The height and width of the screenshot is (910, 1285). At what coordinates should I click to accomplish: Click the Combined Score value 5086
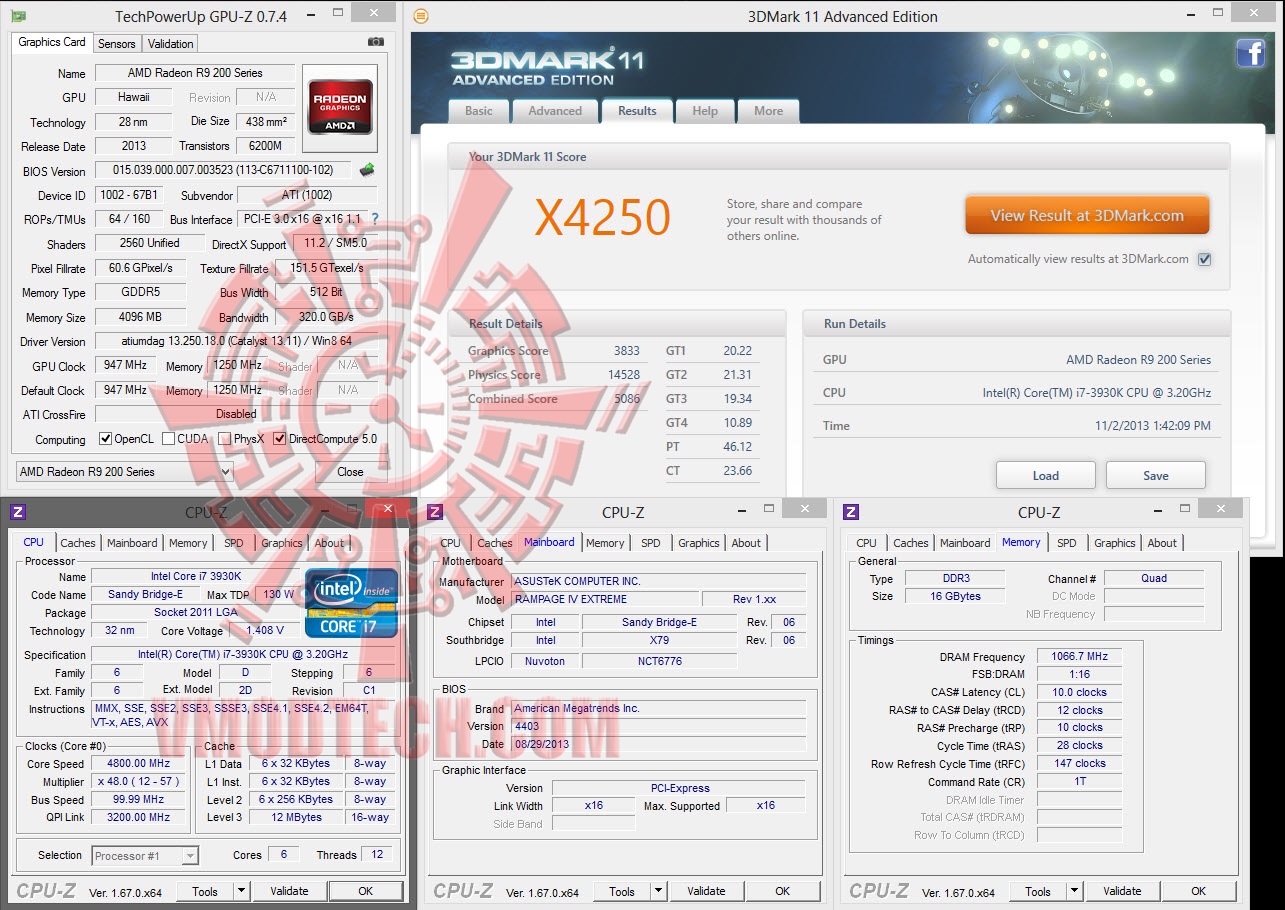627,399
